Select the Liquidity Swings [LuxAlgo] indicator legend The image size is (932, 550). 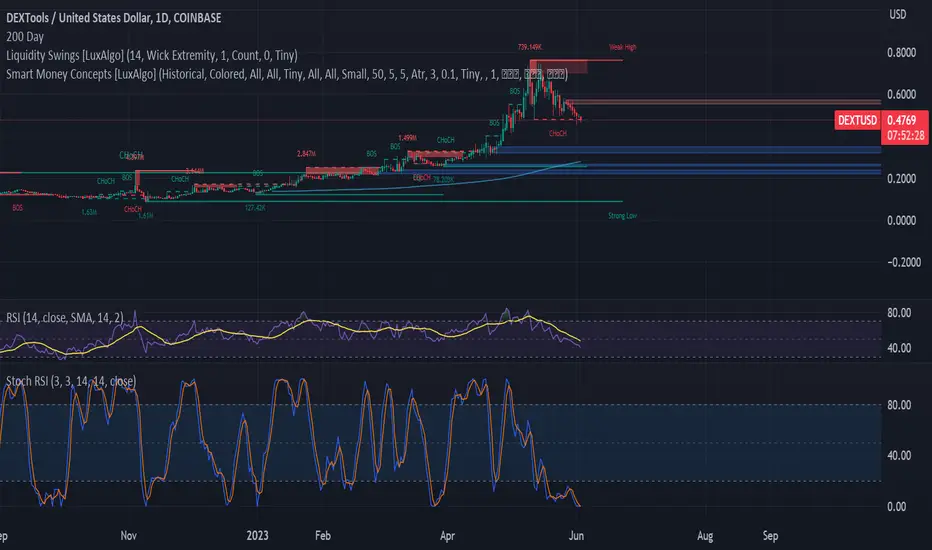[x=152, y=55]
